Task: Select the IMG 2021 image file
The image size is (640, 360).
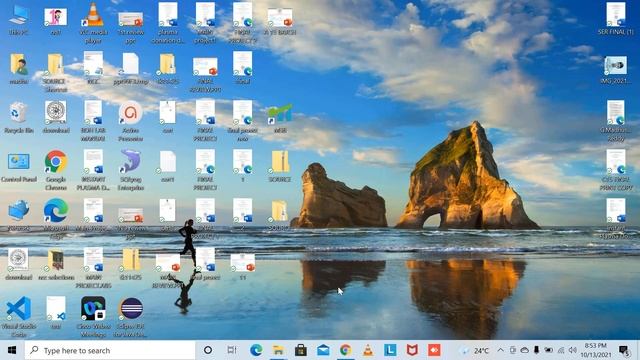Action: [x=616, y=69]
